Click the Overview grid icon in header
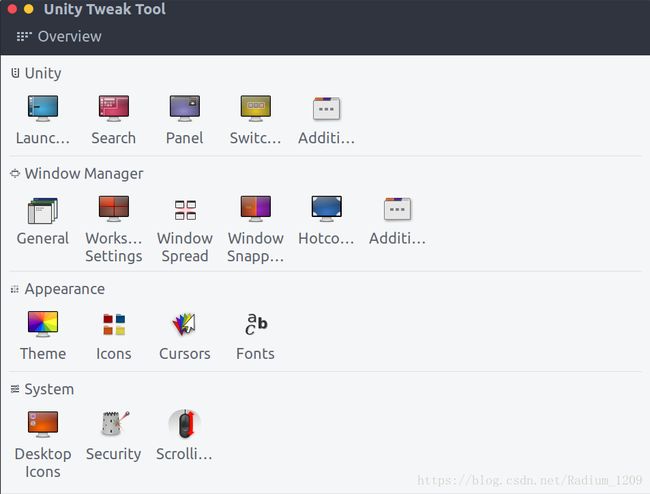This screenshot has width=650, height=494. tap(24, 36)
